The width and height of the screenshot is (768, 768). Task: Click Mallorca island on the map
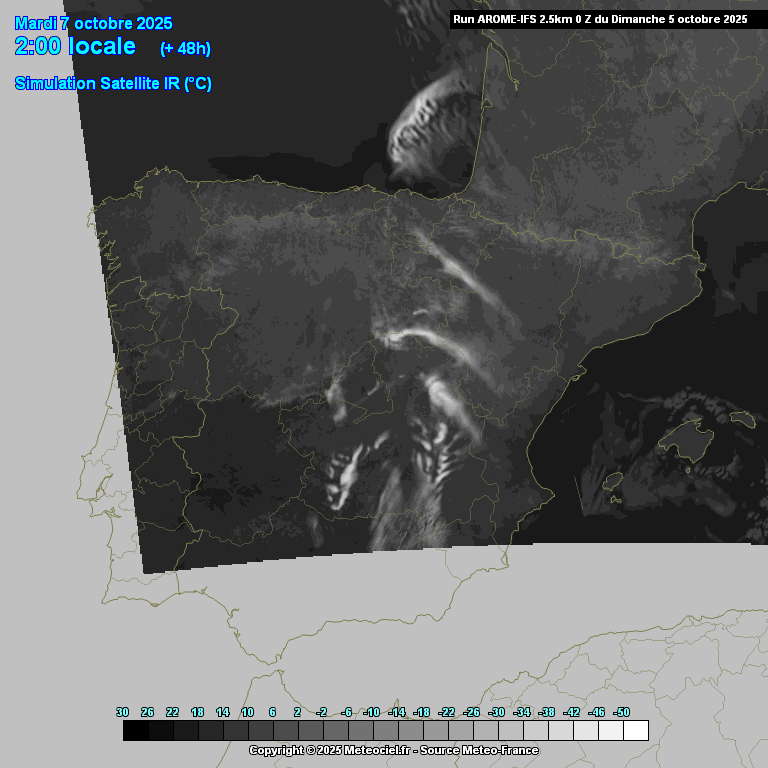point(688,438)
